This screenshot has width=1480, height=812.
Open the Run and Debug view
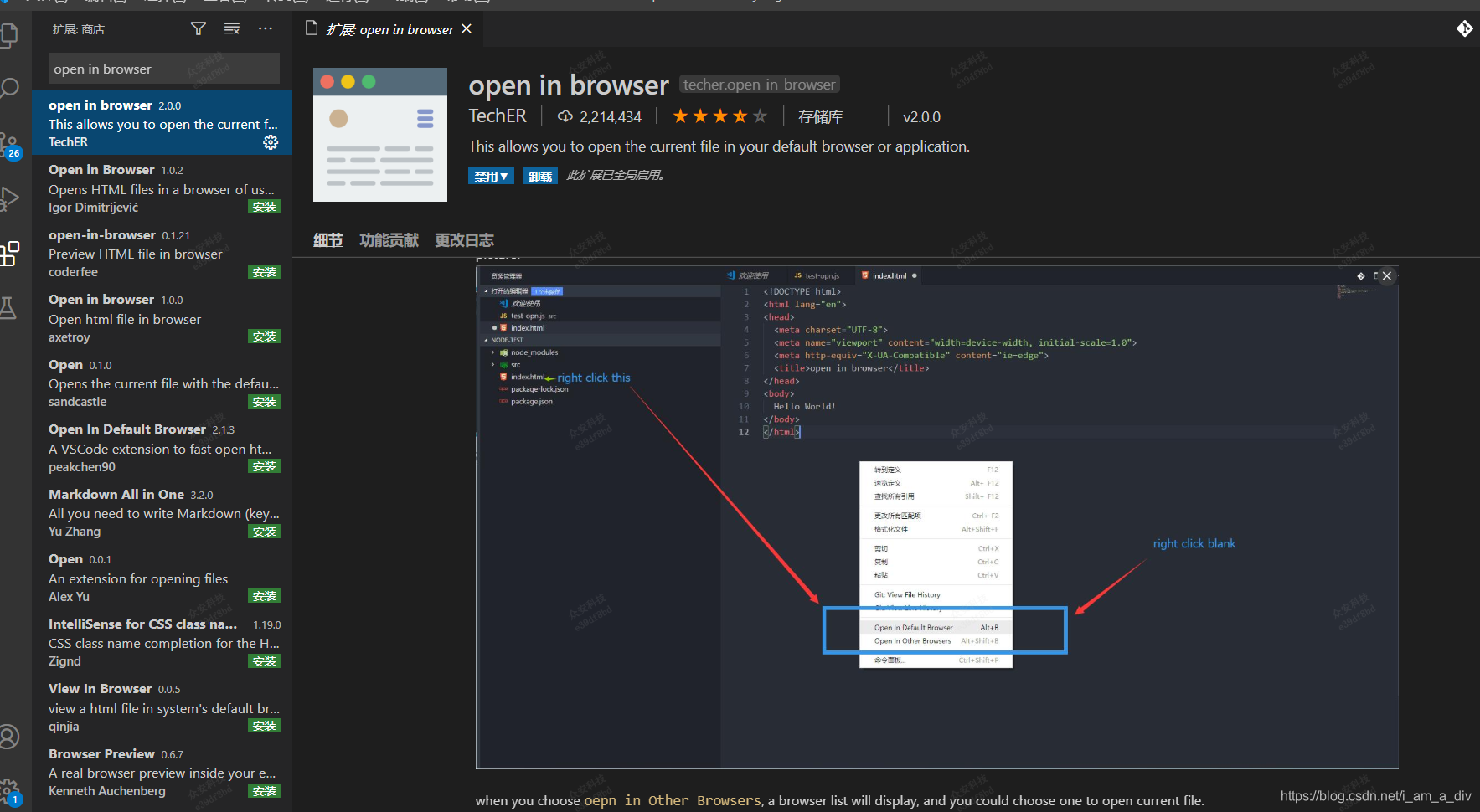point(9,198)
